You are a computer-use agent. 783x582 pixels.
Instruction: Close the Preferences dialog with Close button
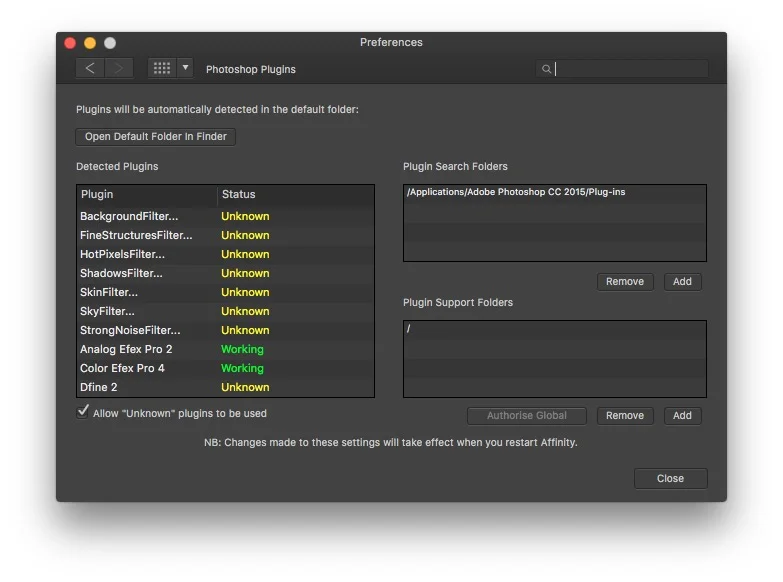[x=670, y=478]
